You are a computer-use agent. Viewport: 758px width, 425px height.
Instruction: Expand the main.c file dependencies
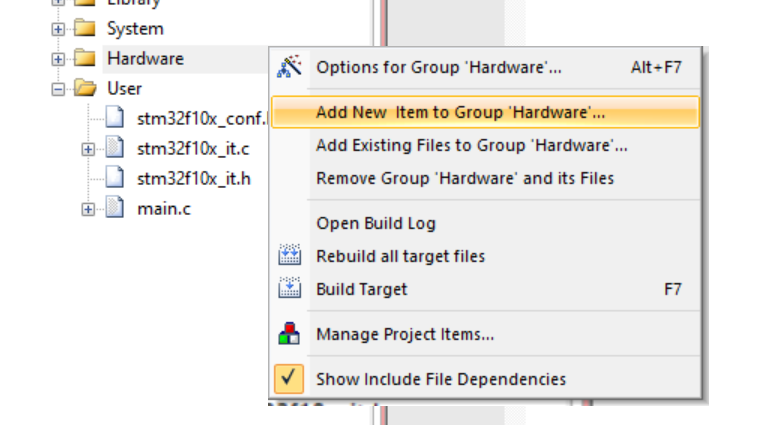click(89, 209)
